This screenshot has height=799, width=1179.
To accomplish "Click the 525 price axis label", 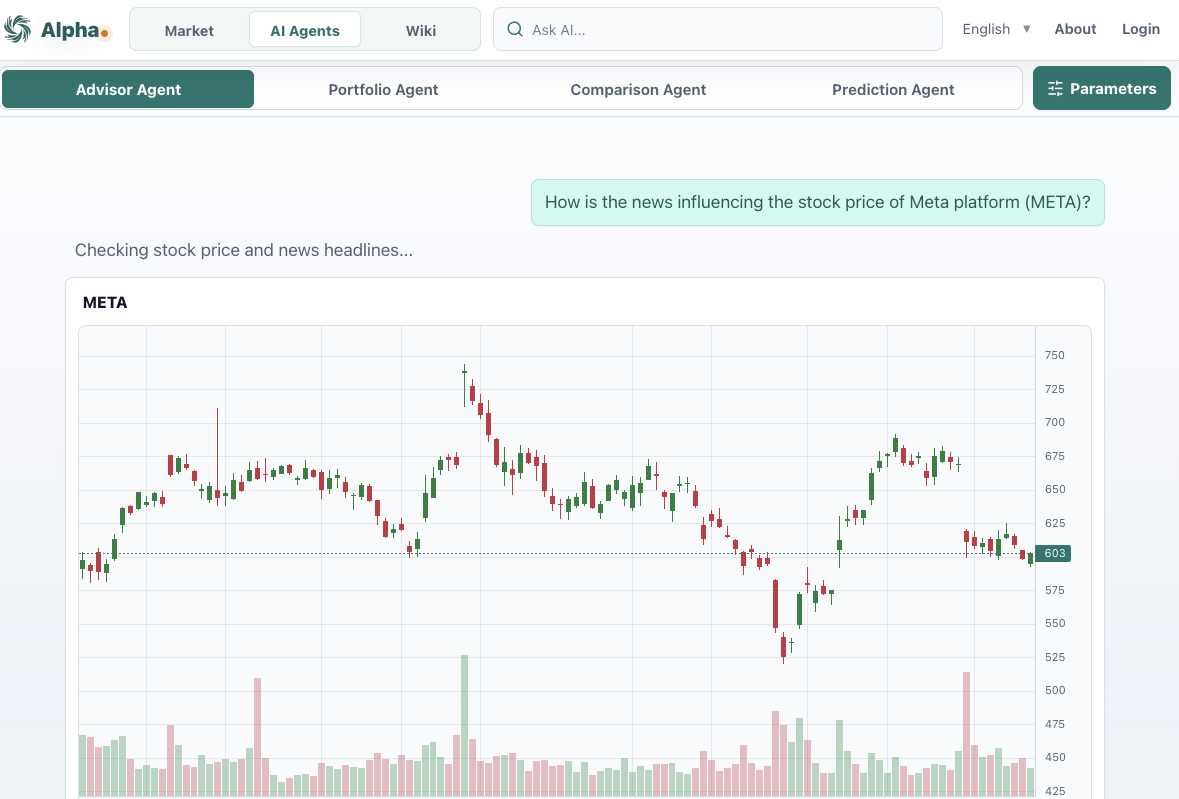I will (x=1054, y=657).
